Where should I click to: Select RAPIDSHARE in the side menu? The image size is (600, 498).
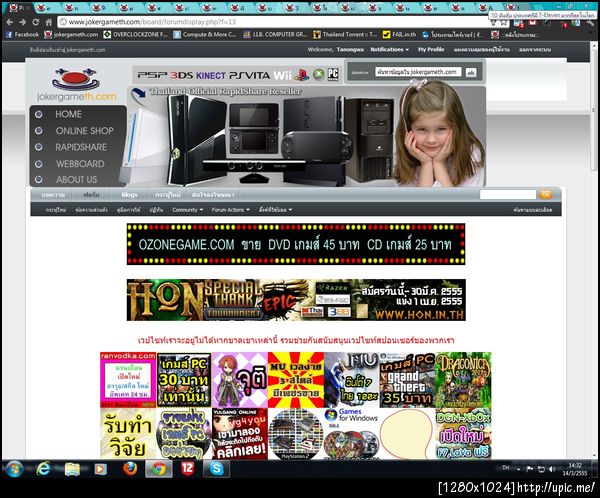(81, 147)
